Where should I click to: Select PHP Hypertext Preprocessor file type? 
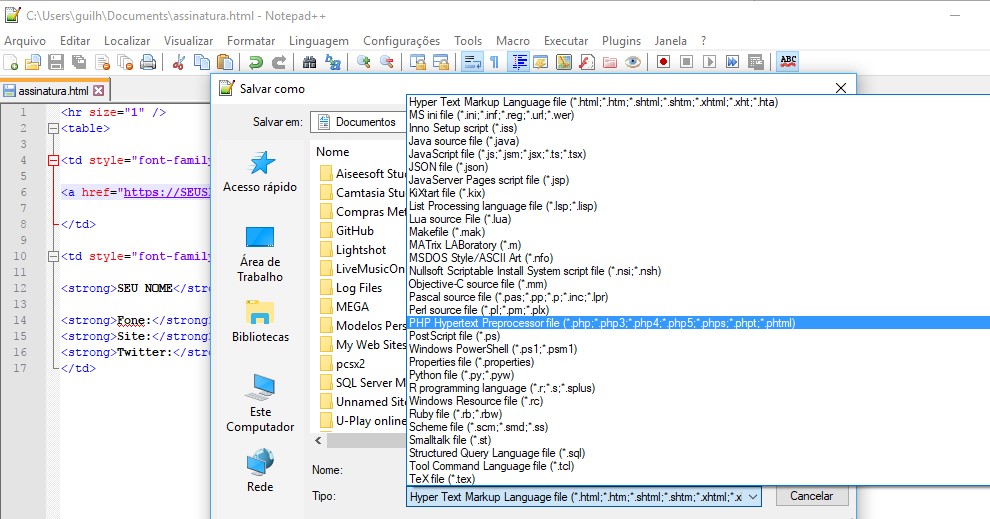pos(698,323)
